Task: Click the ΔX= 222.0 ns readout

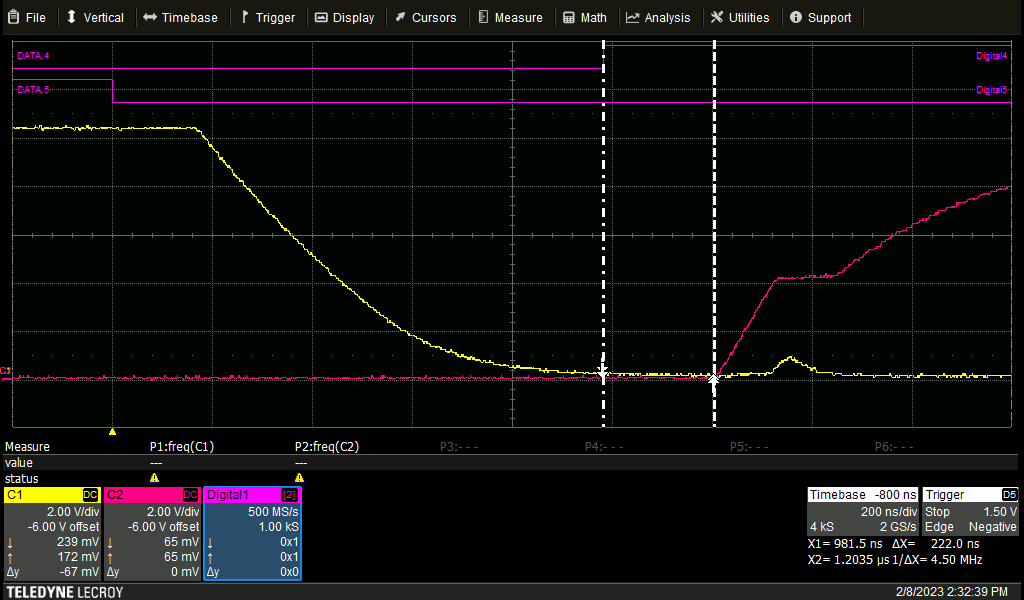Action: pyautogui.click(x=936, y=544)
